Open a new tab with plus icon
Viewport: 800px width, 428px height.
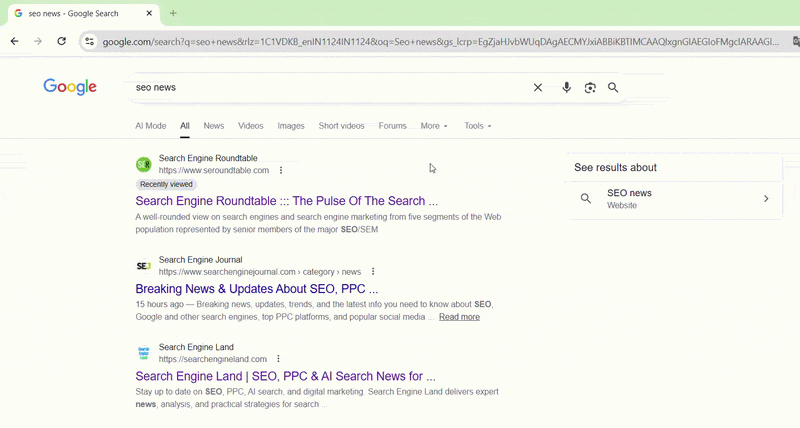pos(173,13)
